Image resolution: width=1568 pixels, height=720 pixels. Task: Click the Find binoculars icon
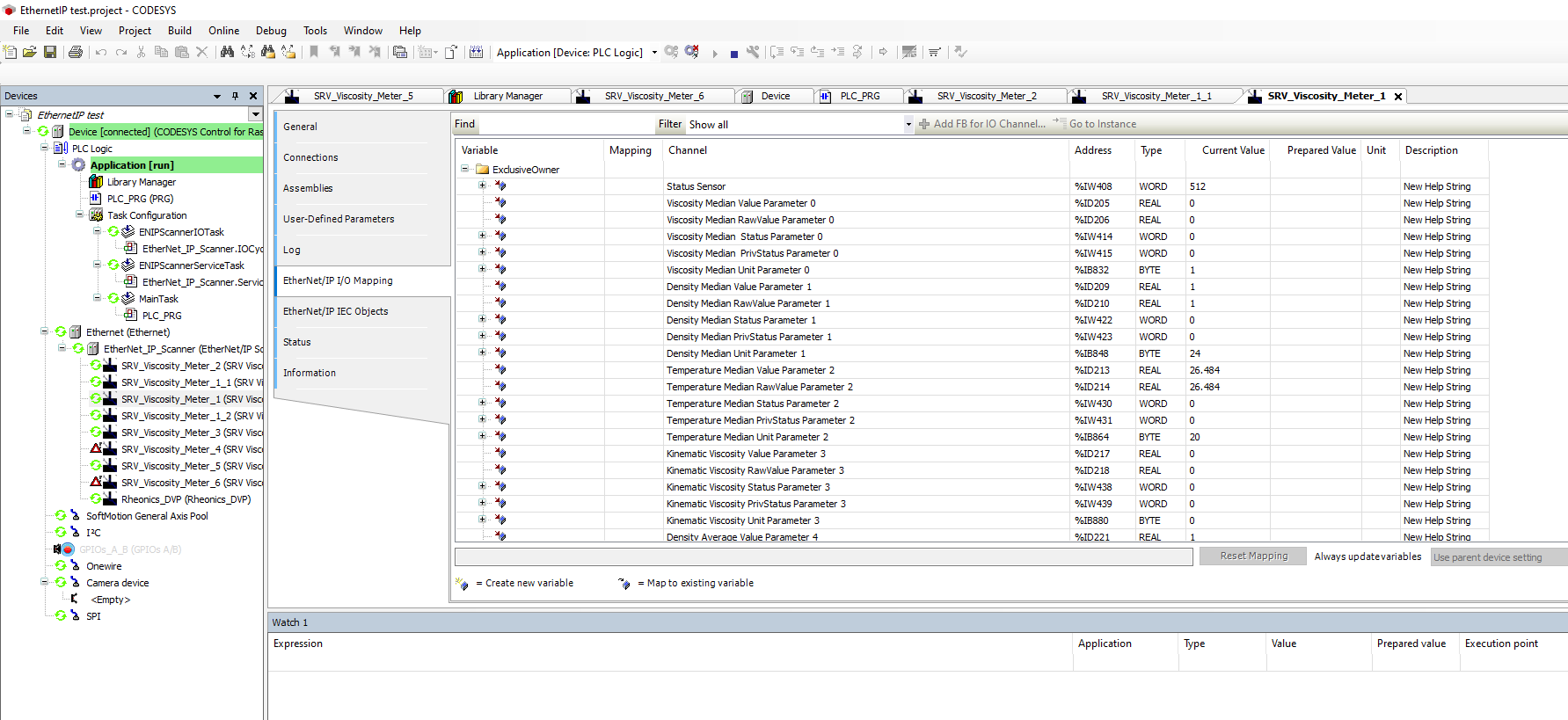[x=227, y=52]
